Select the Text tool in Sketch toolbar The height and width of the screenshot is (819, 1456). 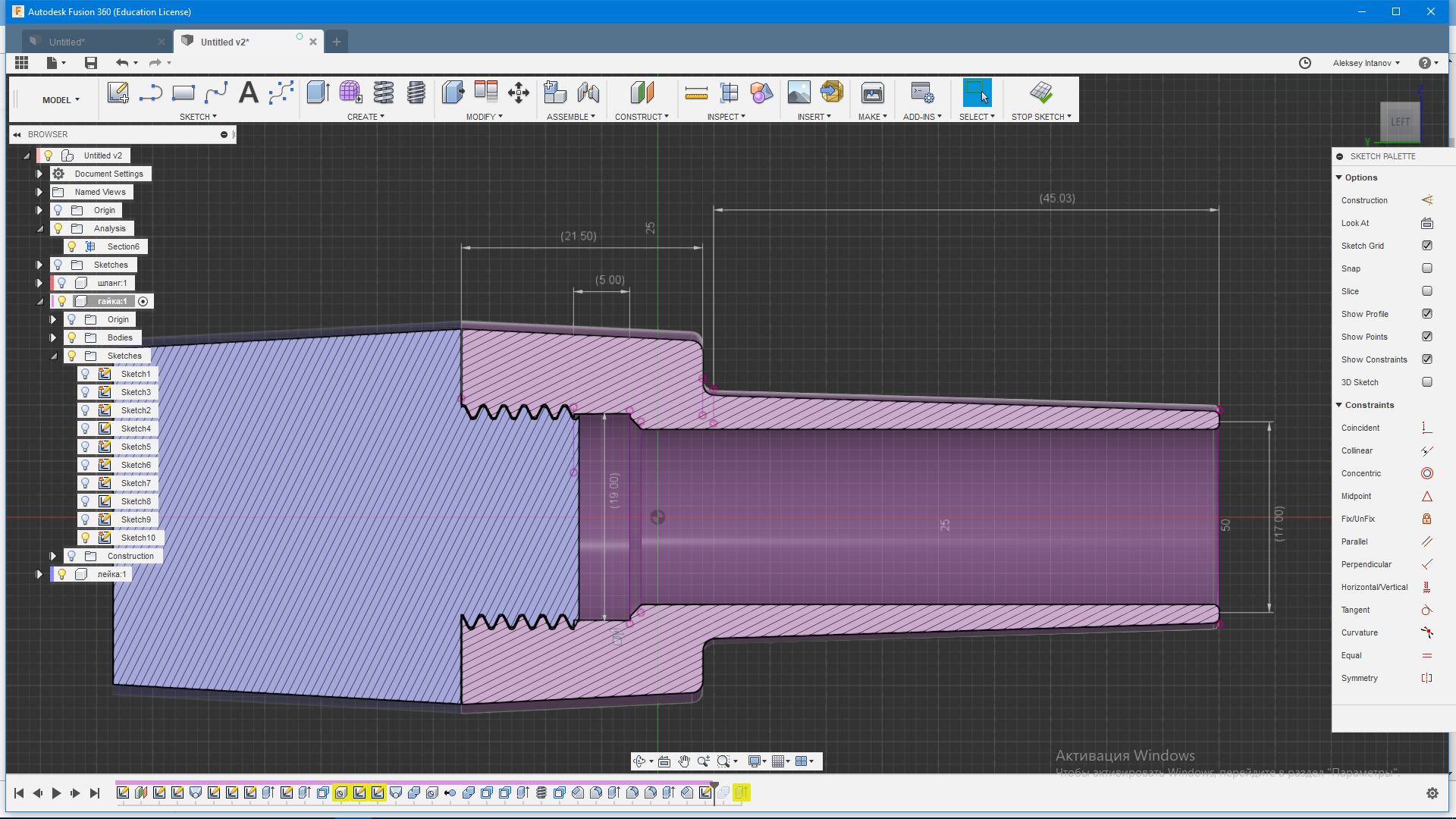248,93
